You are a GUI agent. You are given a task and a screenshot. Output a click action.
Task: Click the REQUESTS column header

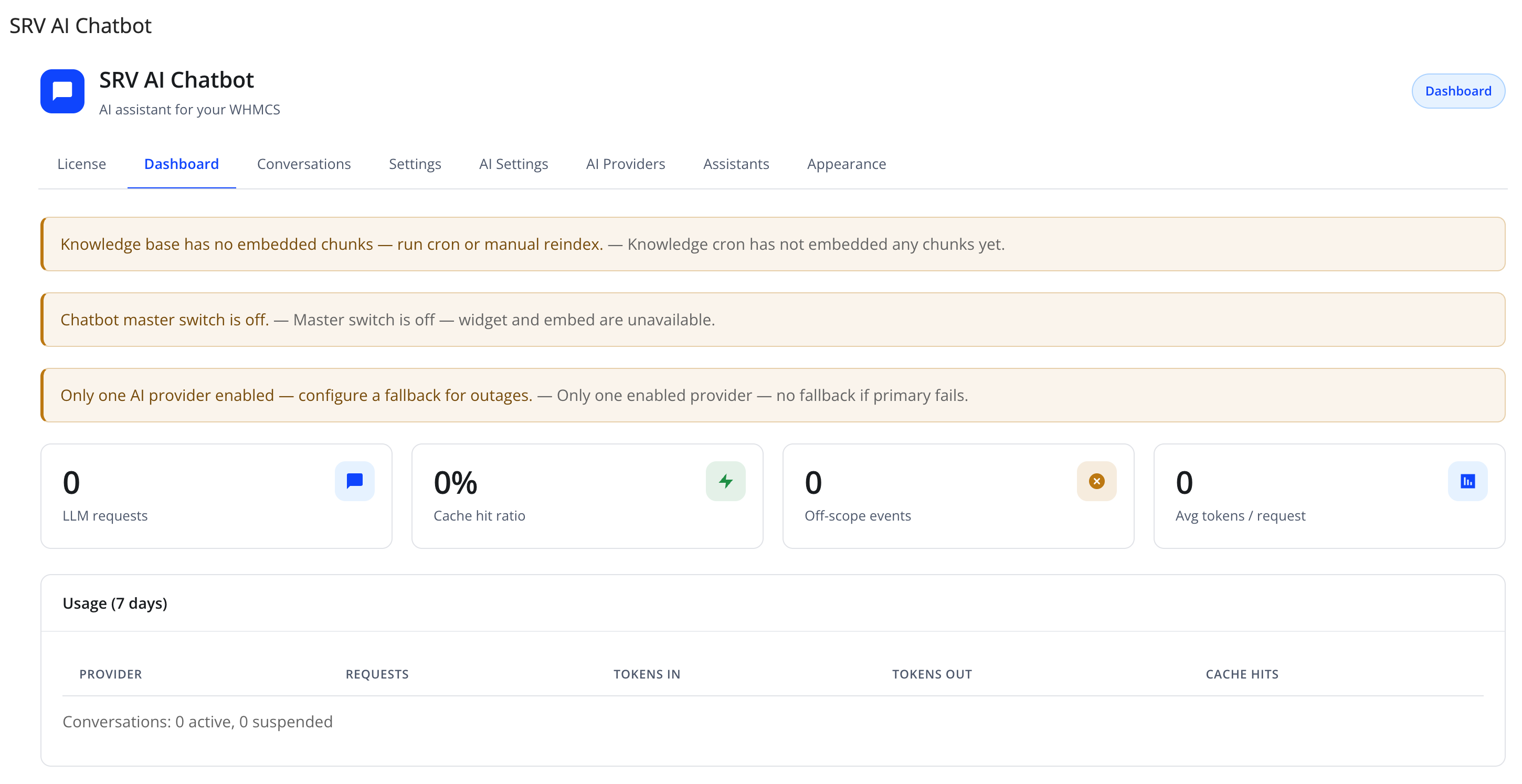(x=377, y=674)
